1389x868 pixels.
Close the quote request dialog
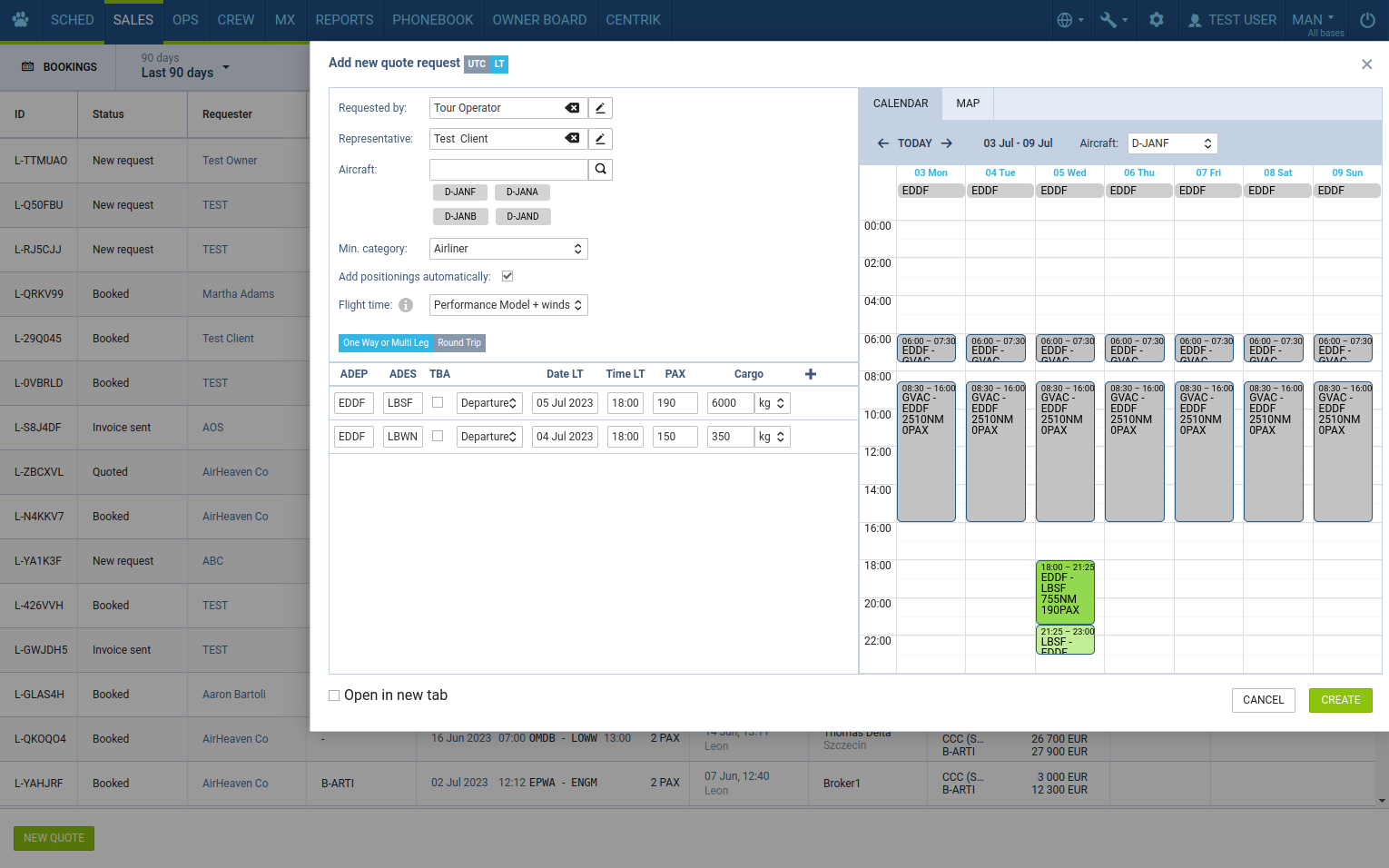coord(1366,64)
